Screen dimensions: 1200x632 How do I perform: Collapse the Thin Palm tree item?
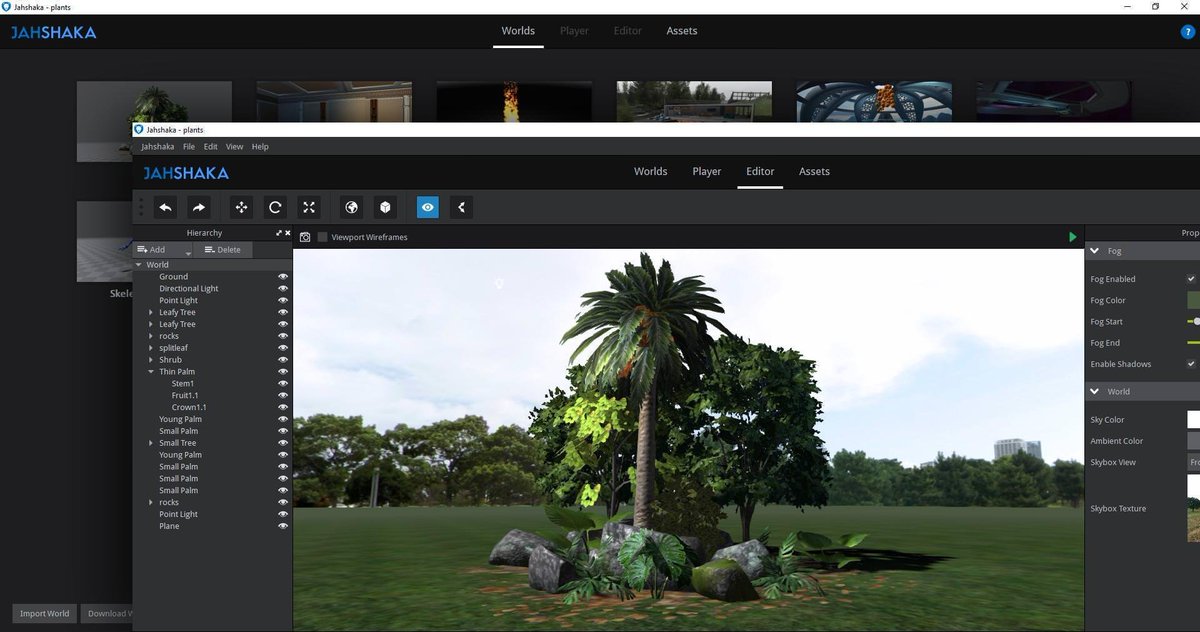[x=151, y=371]
